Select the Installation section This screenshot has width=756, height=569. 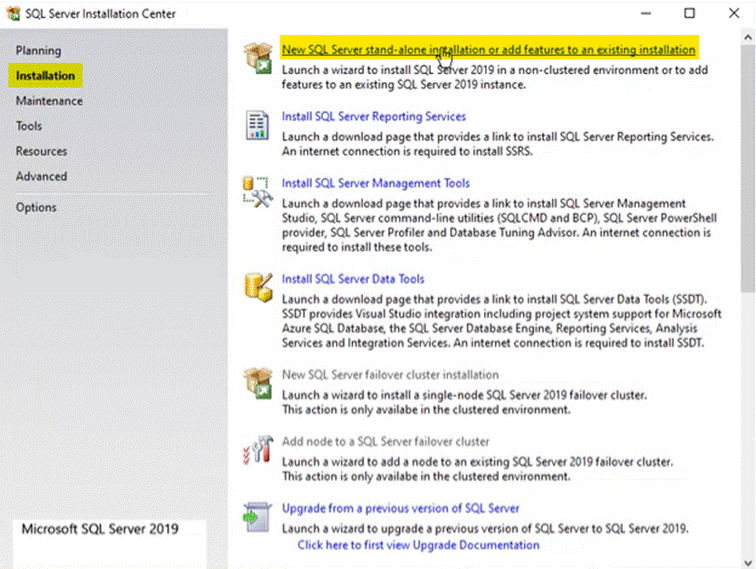coord(45,76)
